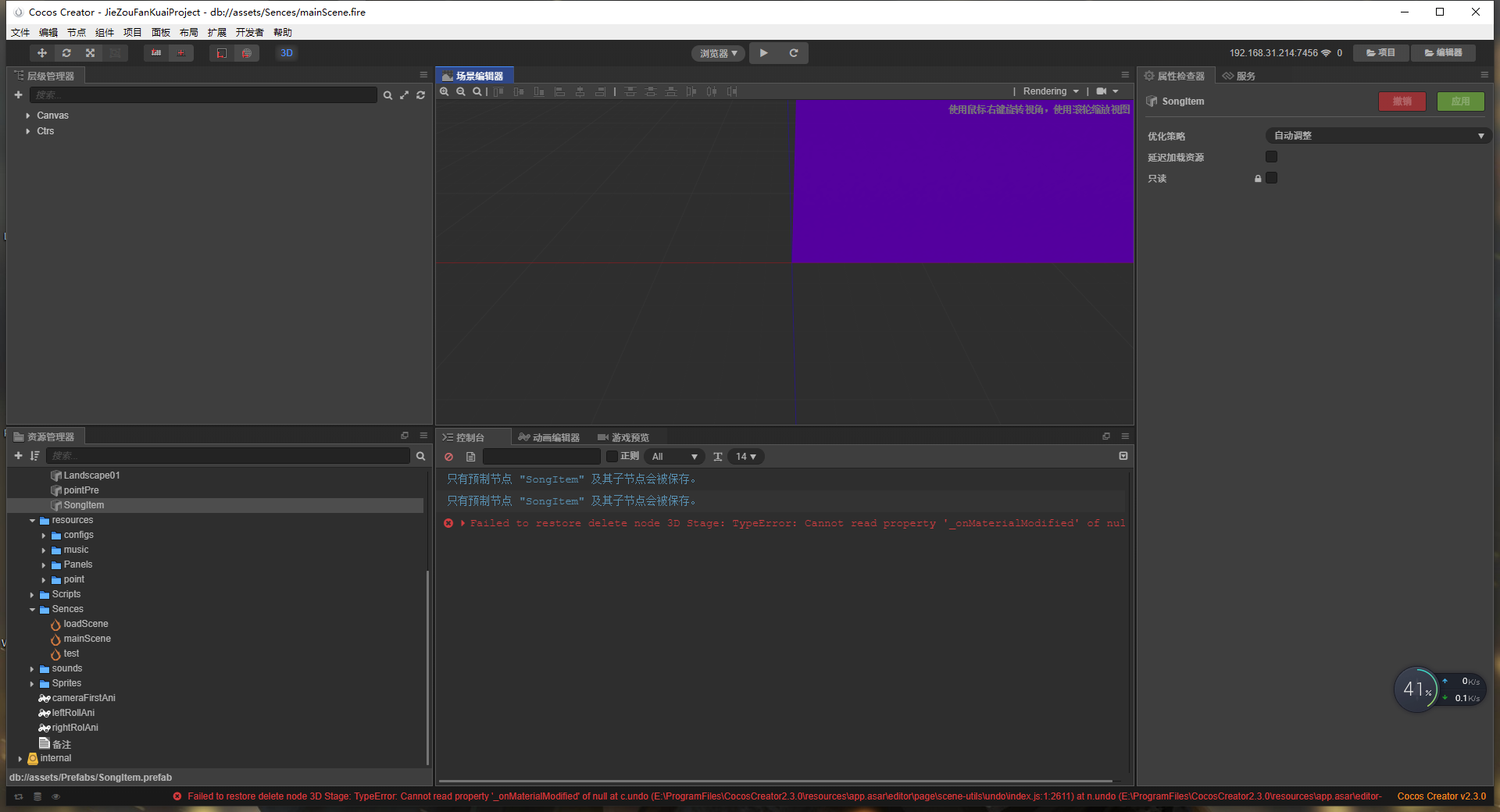Open the Rendering mode dropdown
This screenshot has height=812, width=1500.
1051,91
